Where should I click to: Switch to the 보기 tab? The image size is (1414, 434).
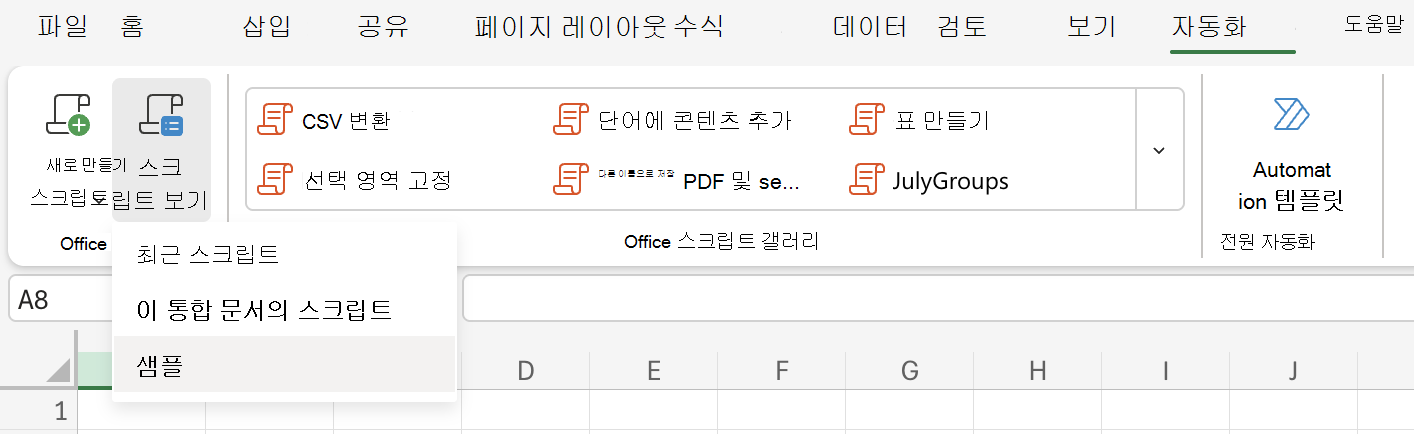(x=1092, y=26)
